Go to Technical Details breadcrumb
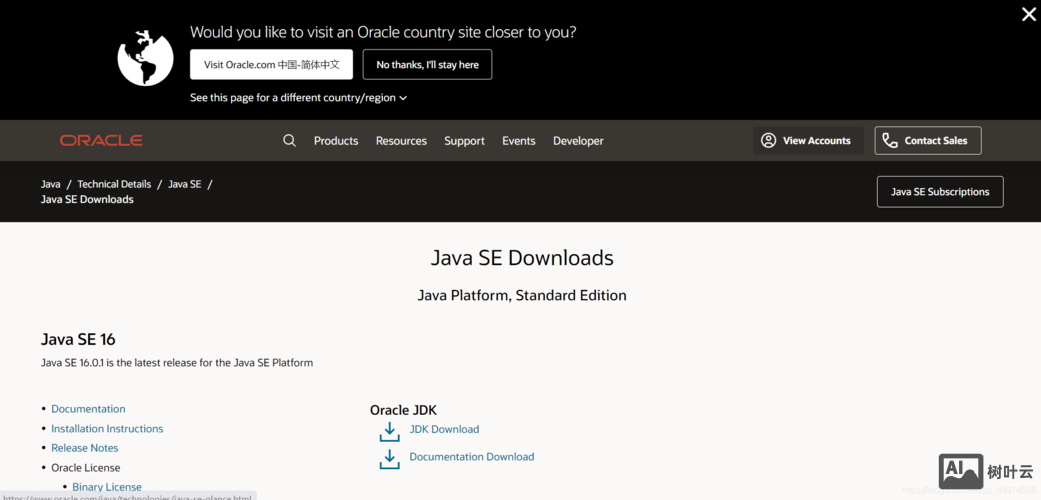The height and width of the screenshot is (500, 1041). (114, 184)
